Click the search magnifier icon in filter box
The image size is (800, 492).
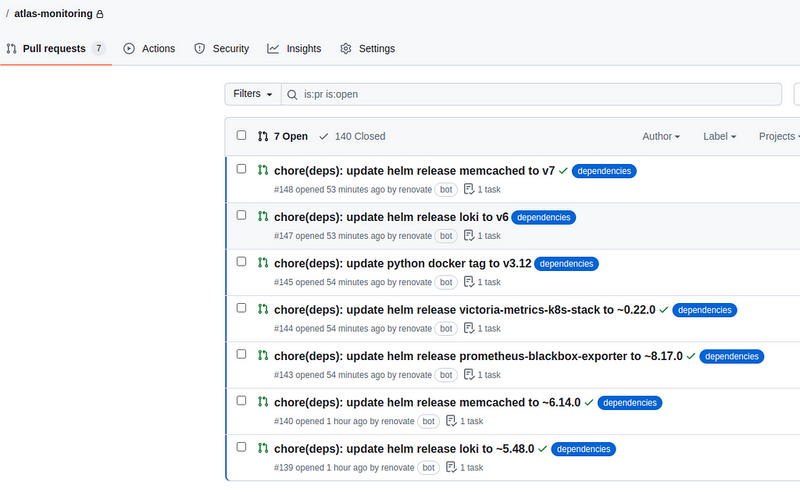[x=292, y=94]
